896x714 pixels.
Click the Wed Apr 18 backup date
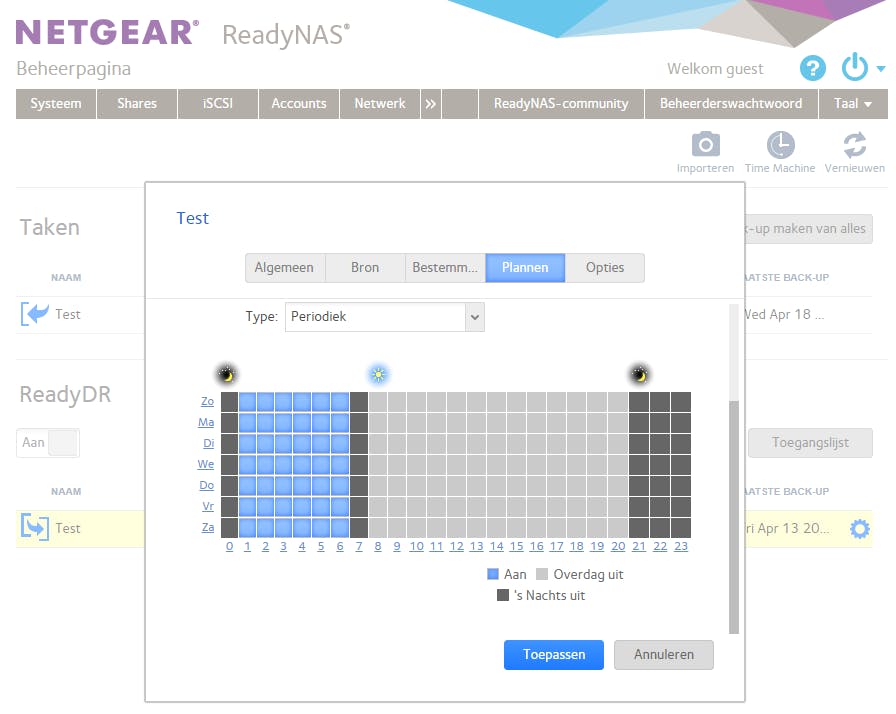coord(783,314)
